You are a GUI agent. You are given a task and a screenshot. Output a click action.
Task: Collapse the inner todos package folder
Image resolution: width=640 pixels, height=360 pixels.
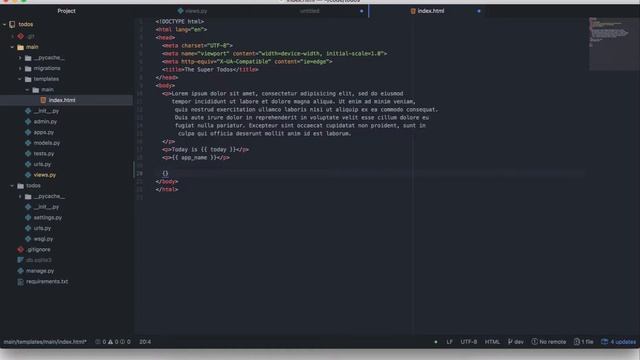[12, 186]
